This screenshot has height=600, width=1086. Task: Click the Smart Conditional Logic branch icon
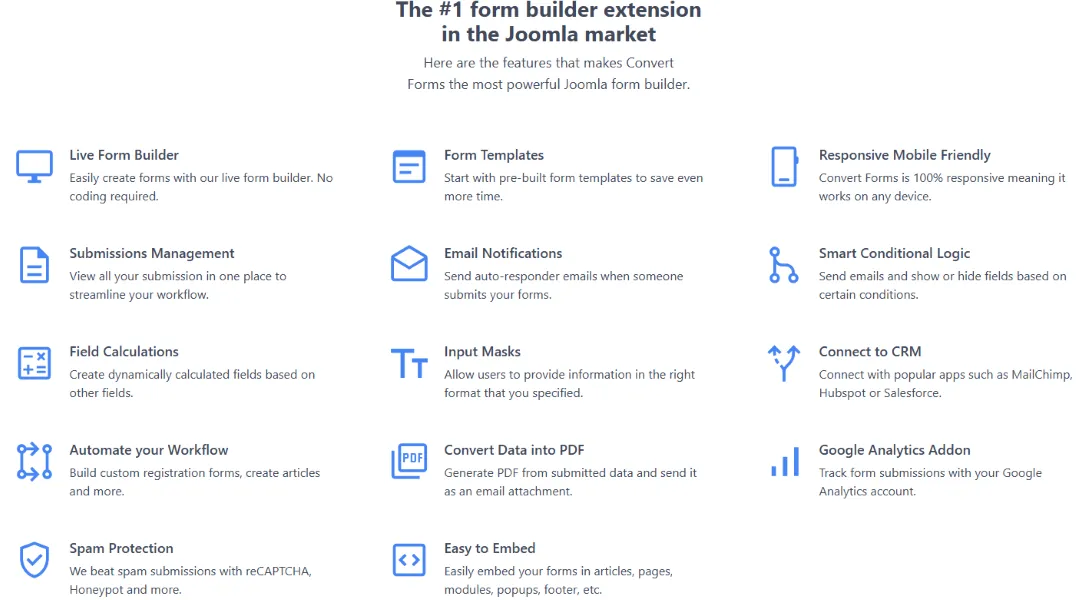[784, 264]
